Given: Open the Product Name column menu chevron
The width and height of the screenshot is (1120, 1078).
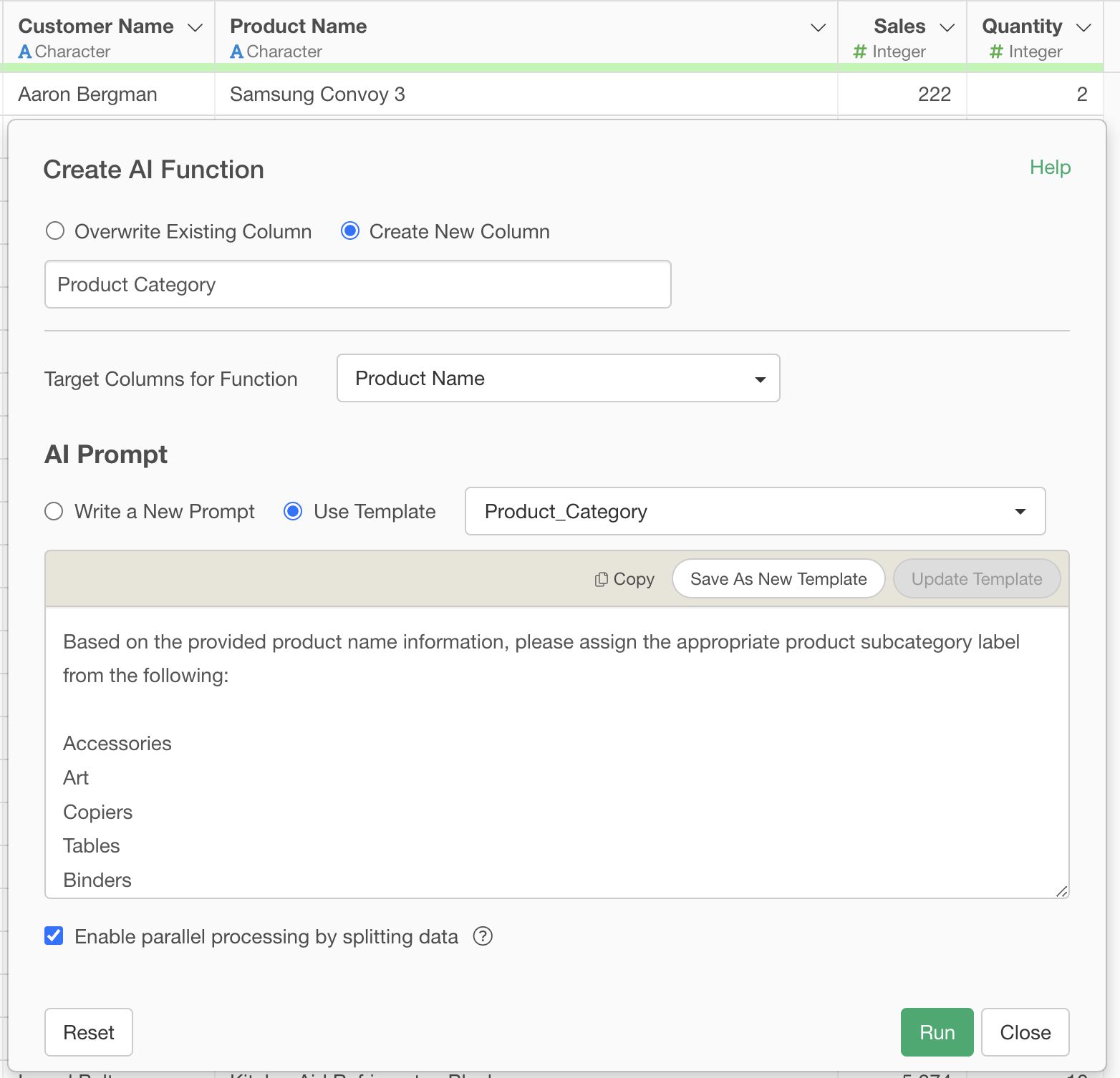Looking at the screenshot, I should (x=818, y=28).
